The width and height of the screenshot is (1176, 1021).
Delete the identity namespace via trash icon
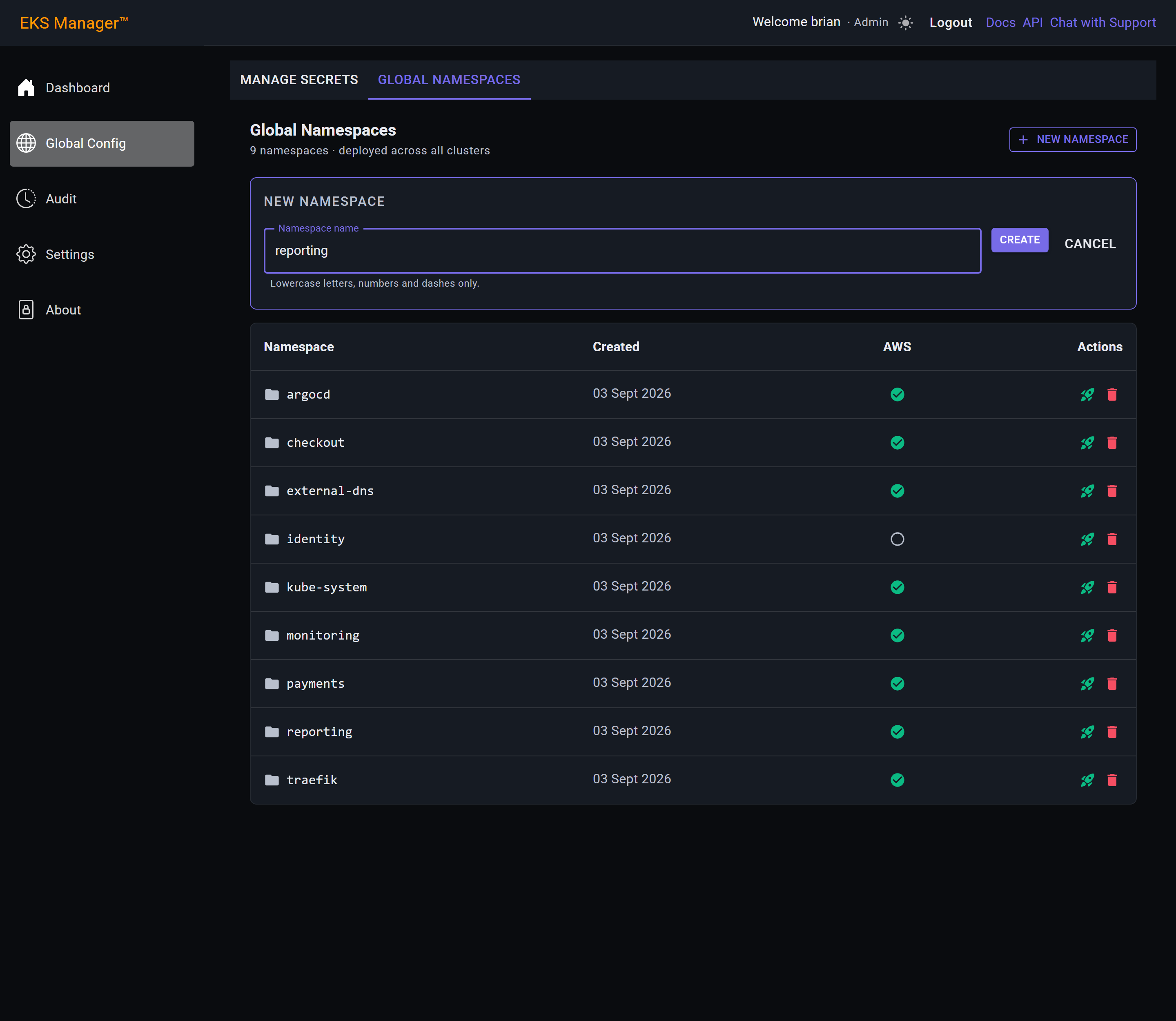tap(1111, 539)
